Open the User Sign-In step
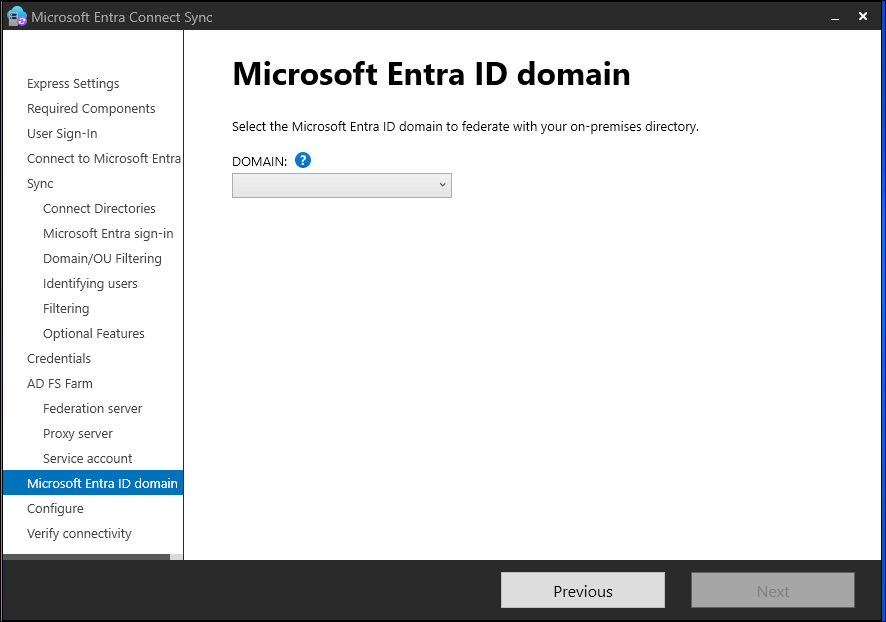 tap(62, 134)
